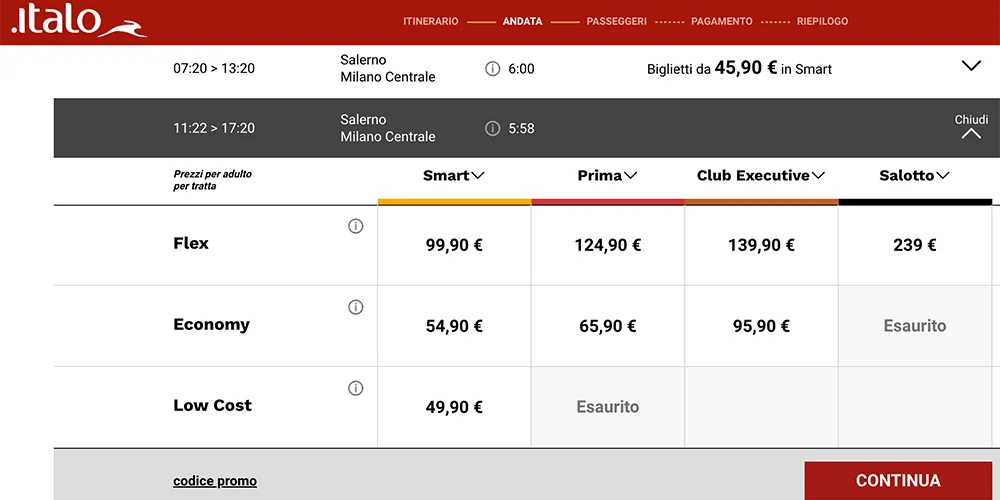The height and width of the screenshot is (500, 1000).
Task: Expand the Club Executive class dropdown
Action: [761, 176]
